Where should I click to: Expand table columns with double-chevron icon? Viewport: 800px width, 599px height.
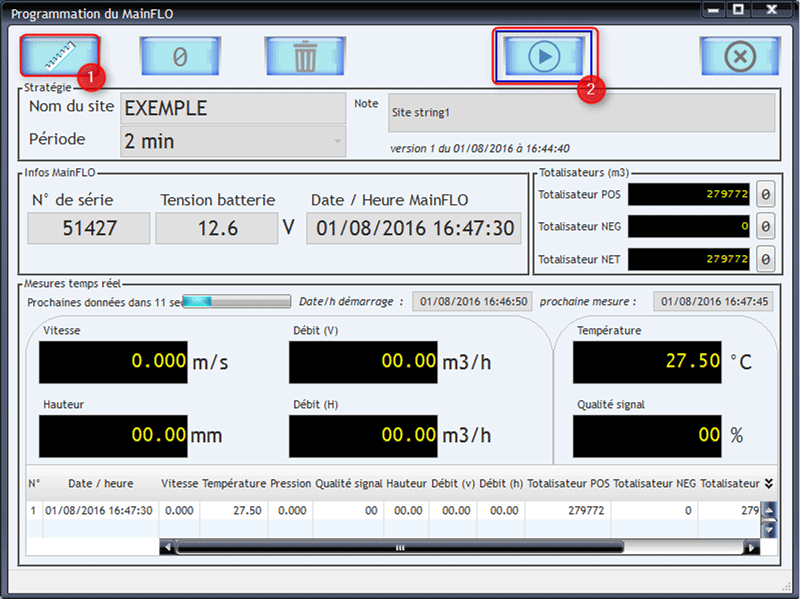tap(768, 484)
